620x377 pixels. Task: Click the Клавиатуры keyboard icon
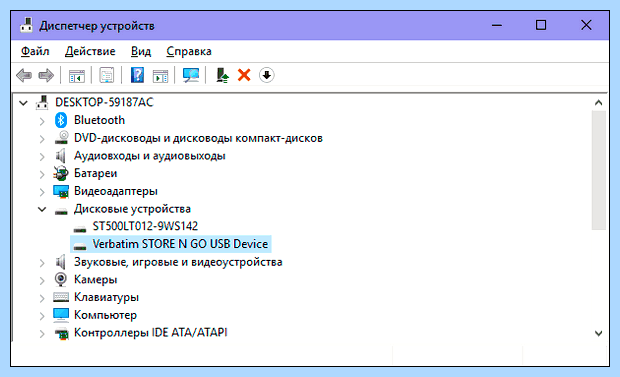[x=61, y=297]
